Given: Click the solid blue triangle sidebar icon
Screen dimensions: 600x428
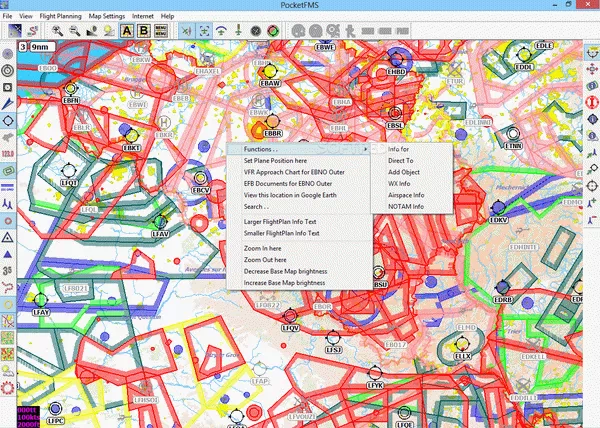Looking at the screenshot, I should point(8,254).
